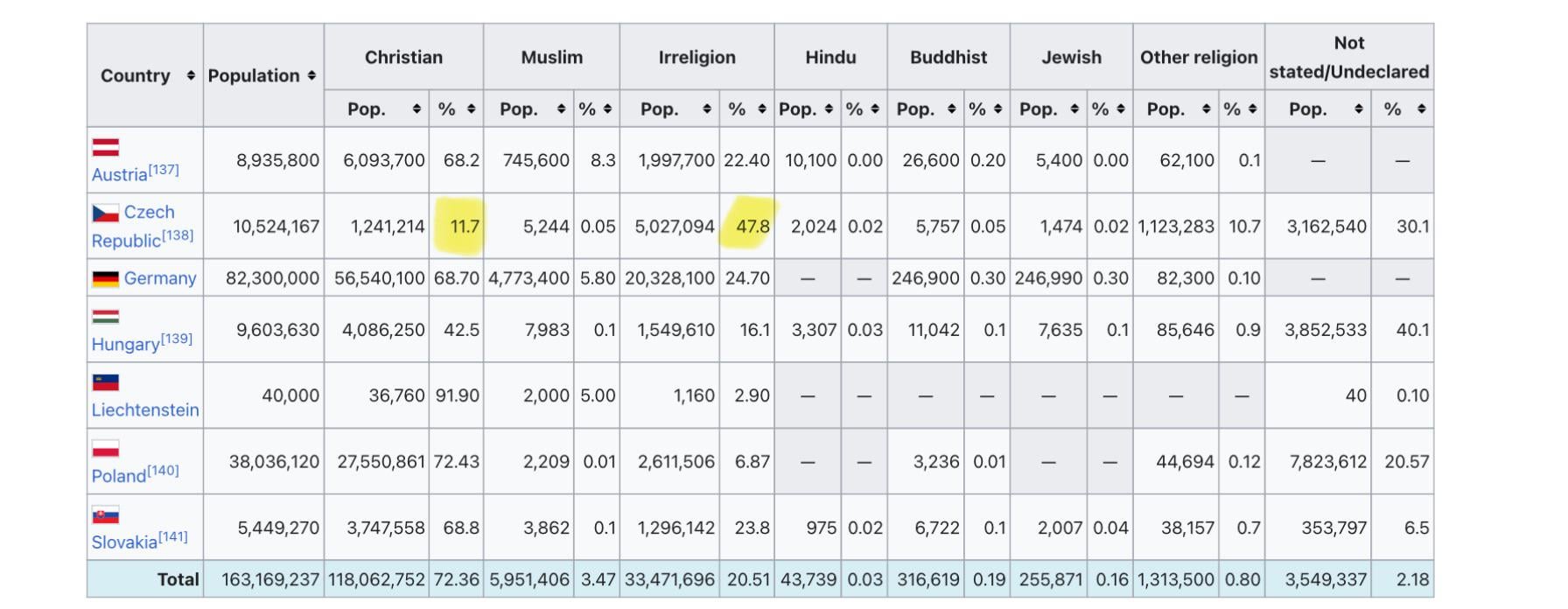Sort by Irreligion percentage column
Screen dimensions: 1568x609
click(762, 109)
